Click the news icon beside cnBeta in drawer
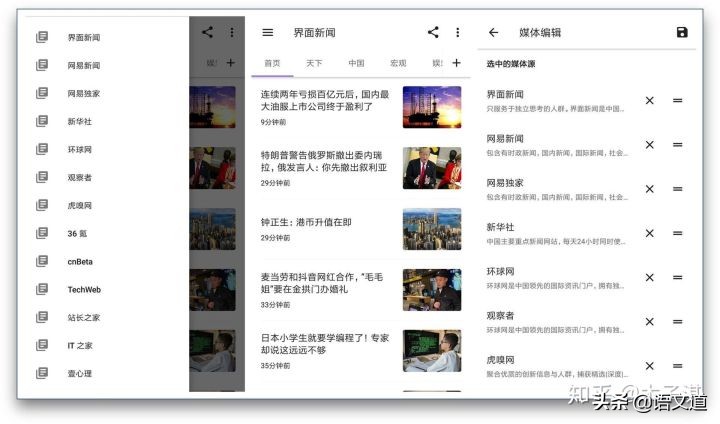This screenshot has width=720, height=424. 42,261
